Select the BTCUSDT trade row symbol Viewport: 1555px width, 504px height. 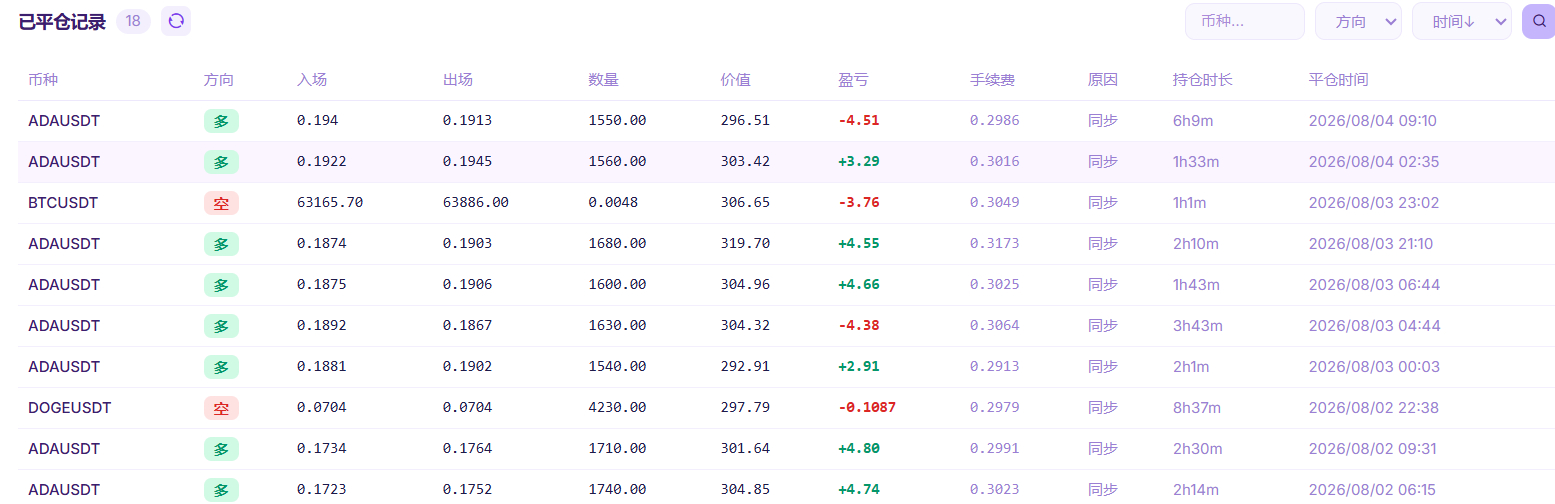63,203
